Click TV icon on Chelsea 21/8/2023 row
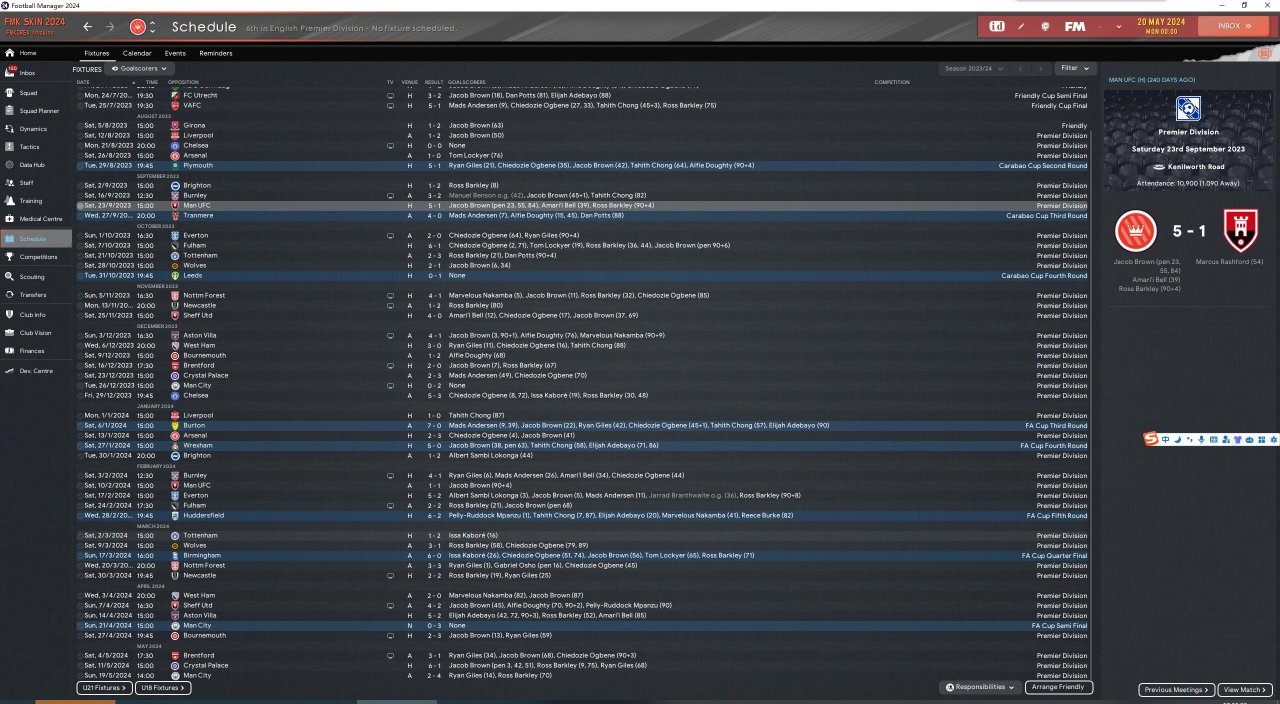The image size is (1280, 704). tap(391, 146)
